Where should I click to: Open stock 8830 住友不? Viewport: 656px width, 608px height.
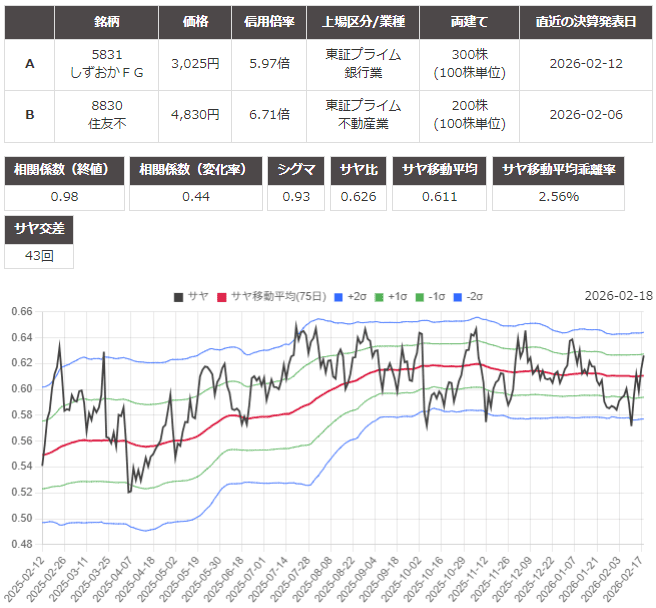[x=108, y=115]
